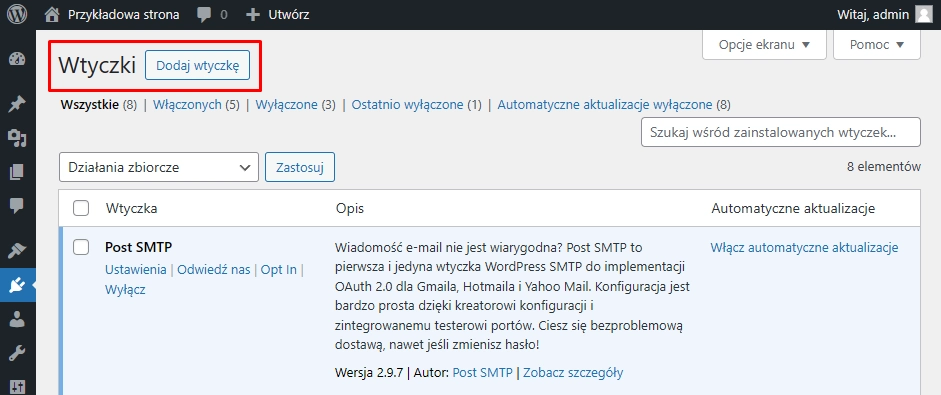Click the Opis column header

(350, 208)
